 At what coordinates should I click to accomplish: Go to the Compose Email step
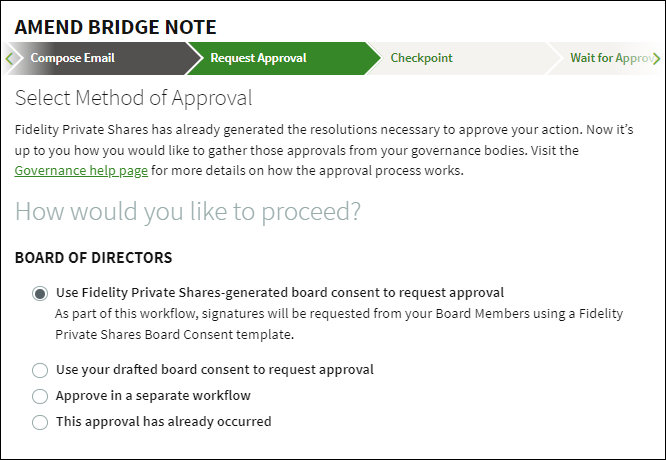click(72, 58)
